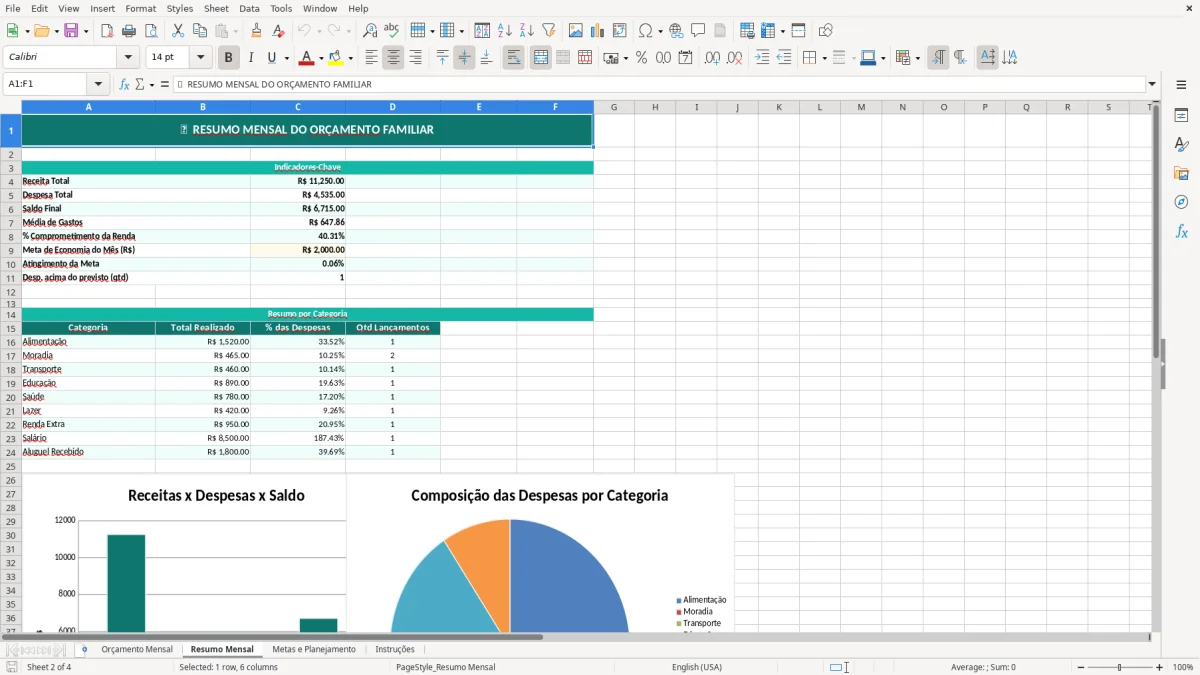
Task: Run the spelling check
Action: coord(392,31)
